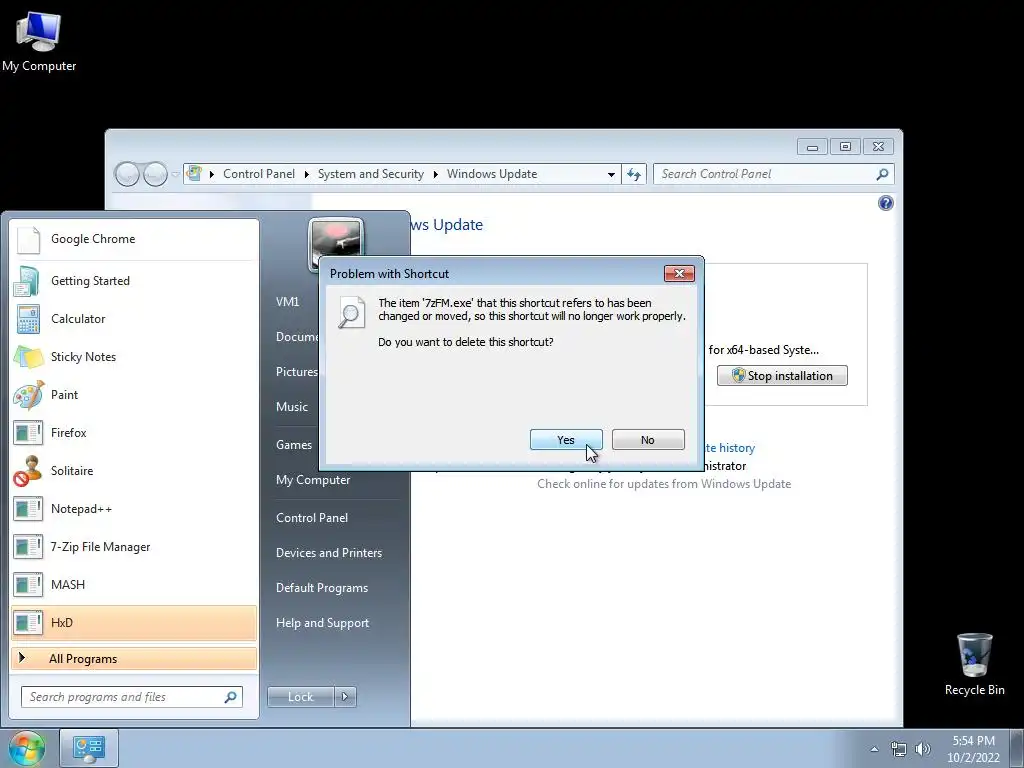Open network status tray icon
Screen dimensions: 1024x768
click(899, 749)
